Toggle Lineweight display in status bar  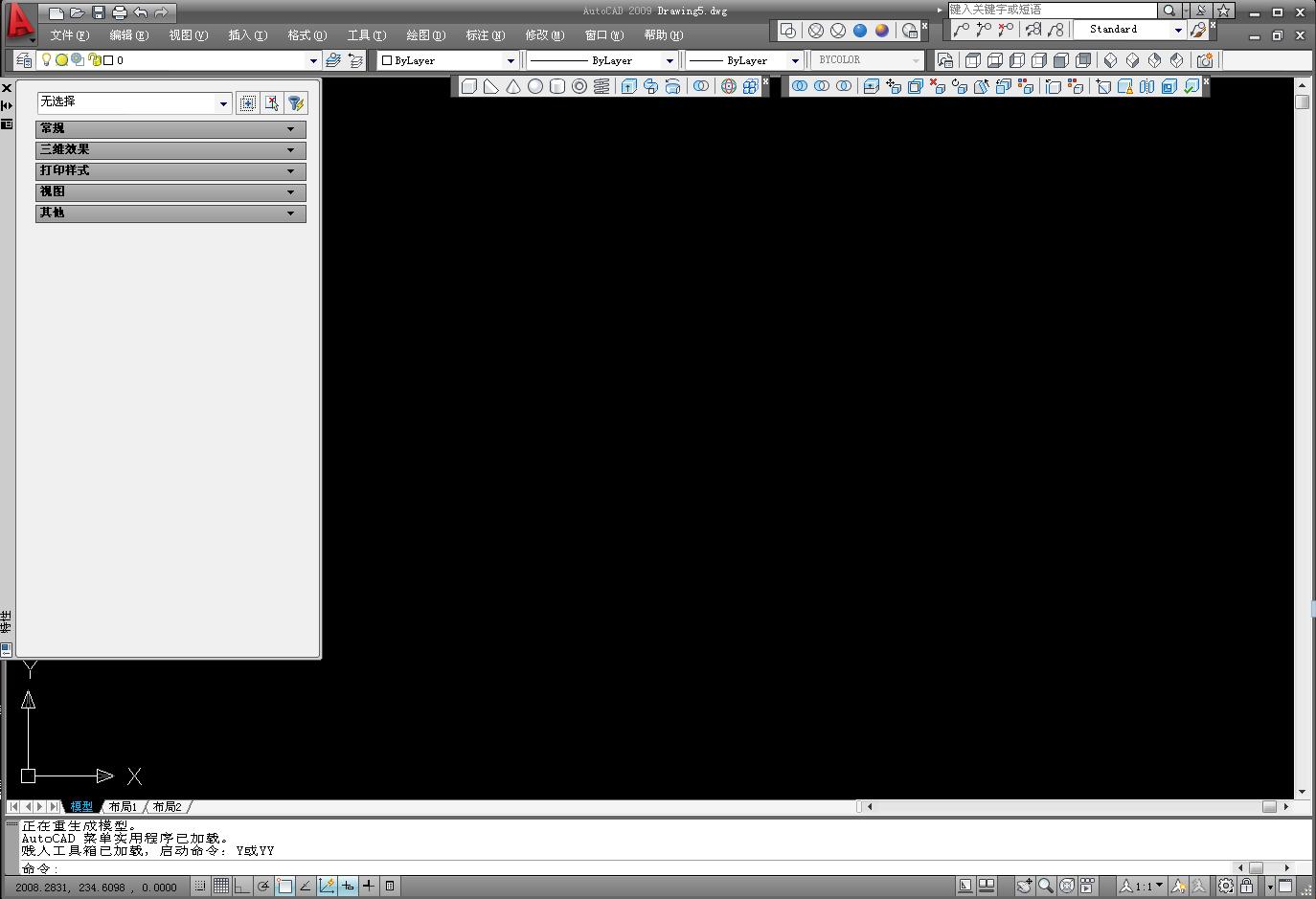coord(369,887)
